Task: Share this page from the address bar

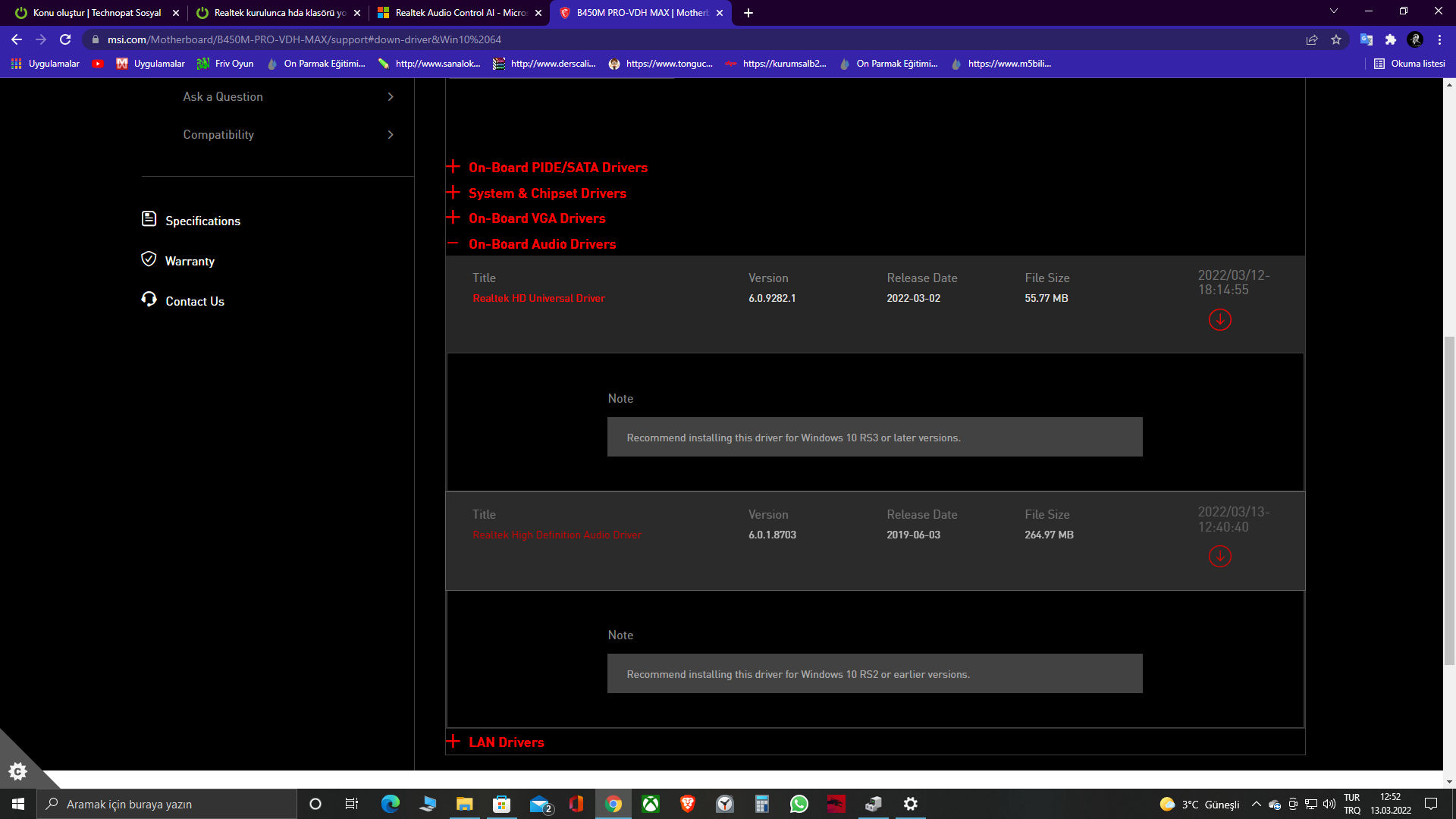Action: (1312, 39)
